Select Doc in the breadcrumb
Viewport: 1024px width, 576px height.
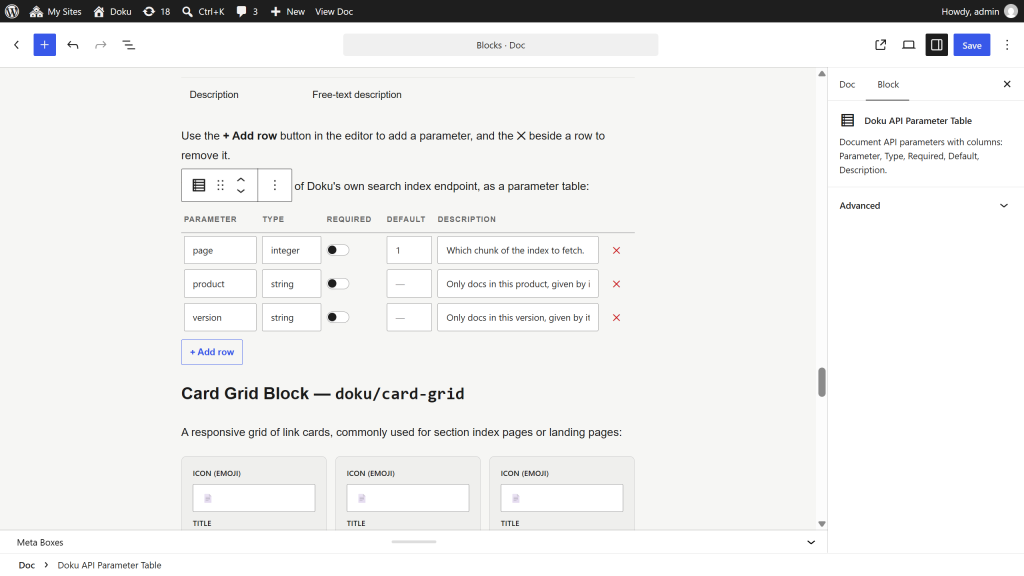(27, 565)
